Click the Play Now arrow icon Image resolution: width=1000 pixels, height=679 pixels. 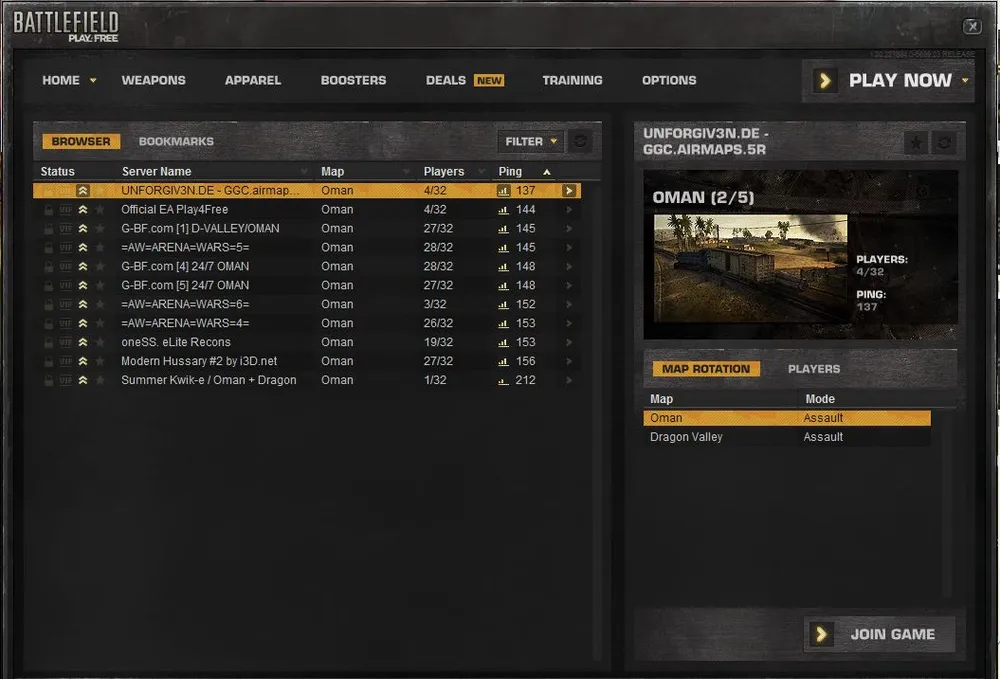[825, 80]
